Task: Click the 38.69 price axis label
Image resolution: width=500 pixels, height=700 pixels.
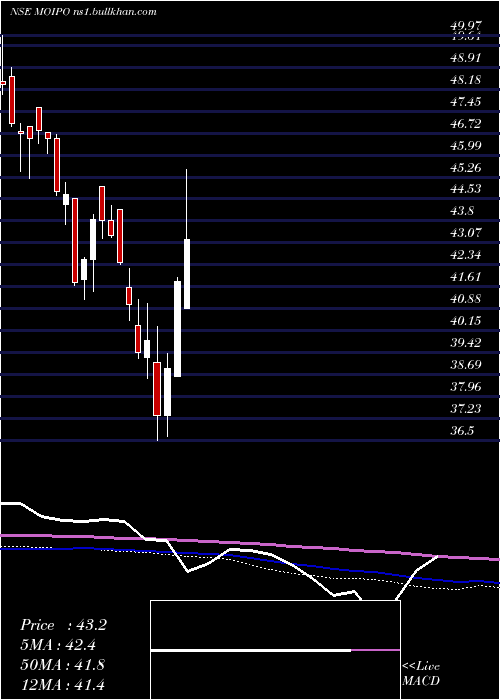Action: point(466,365)
